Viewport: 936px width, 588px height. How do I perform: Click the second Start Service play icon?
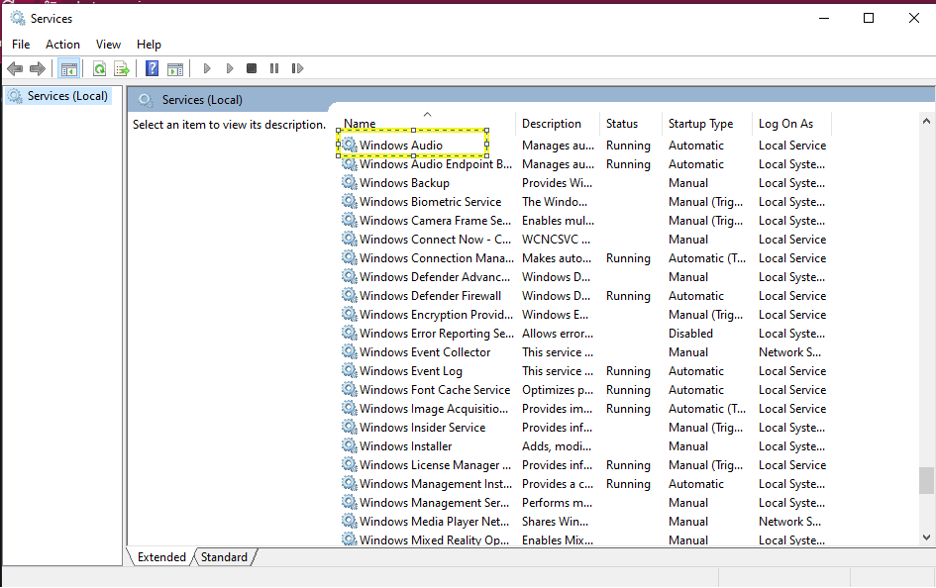[229, 69]
